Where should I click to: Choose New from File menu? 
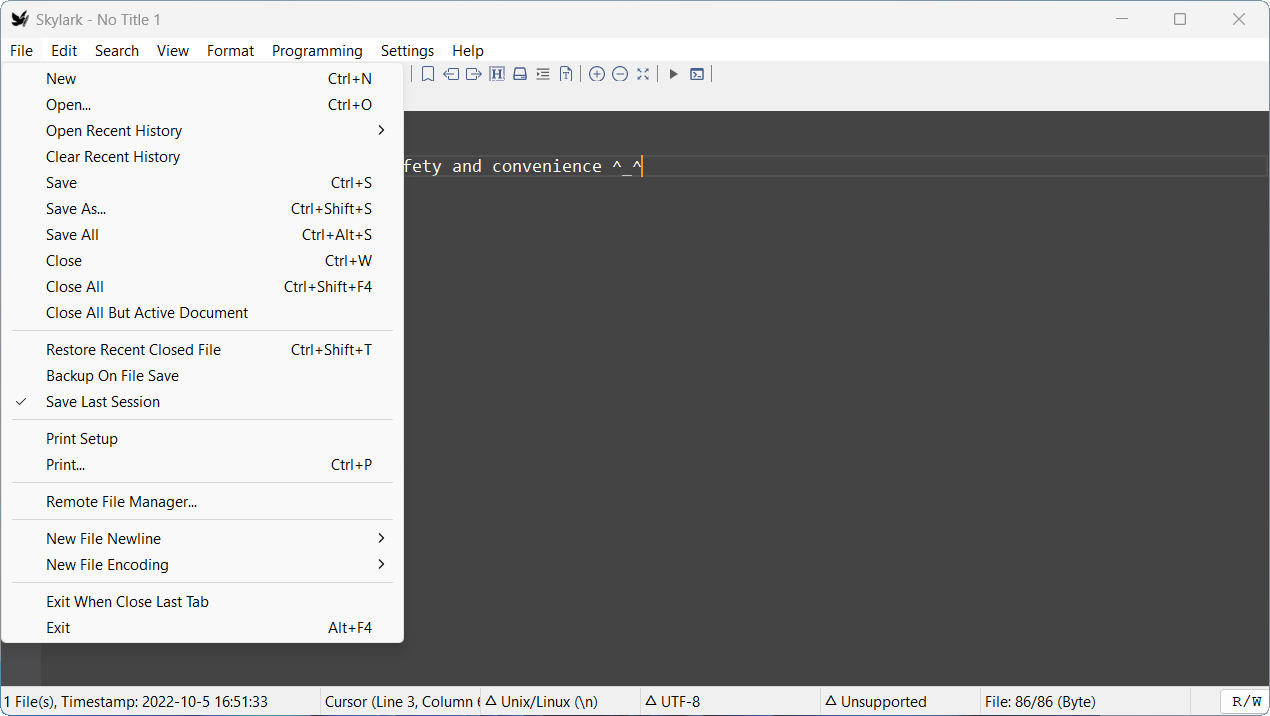pyautogui.click(x=202, y=79)
